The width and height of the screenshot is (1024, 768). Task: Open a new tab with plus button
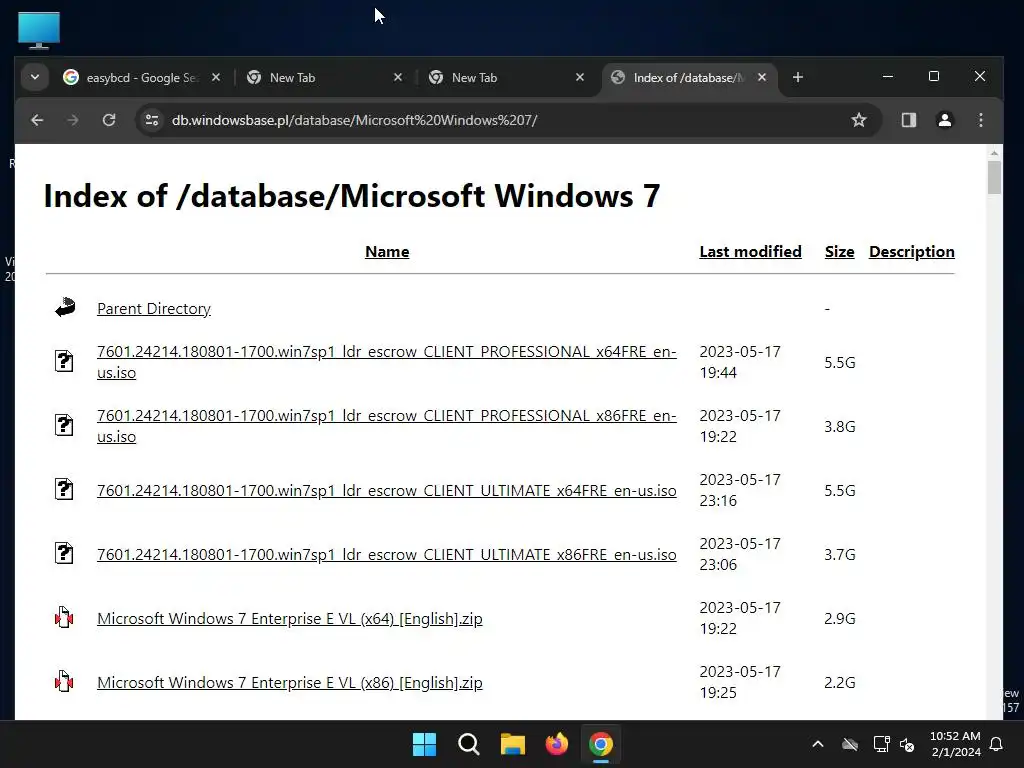click(x=798, y=77)
